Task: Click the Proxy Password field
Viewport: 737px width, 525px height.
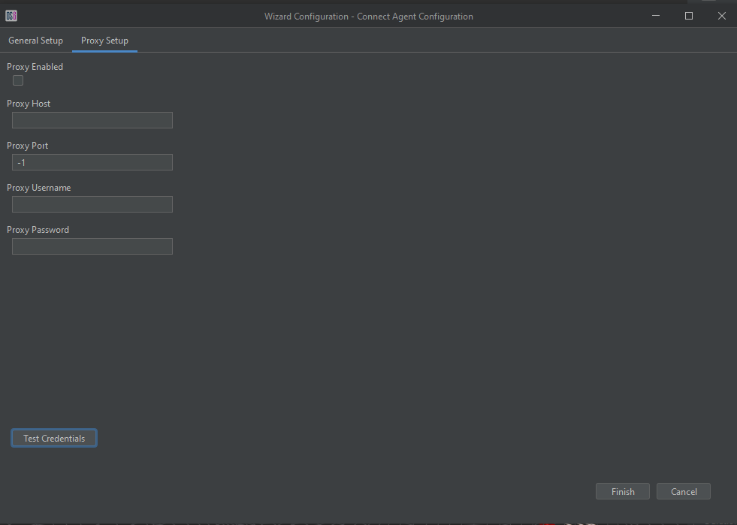Action: 92,246
